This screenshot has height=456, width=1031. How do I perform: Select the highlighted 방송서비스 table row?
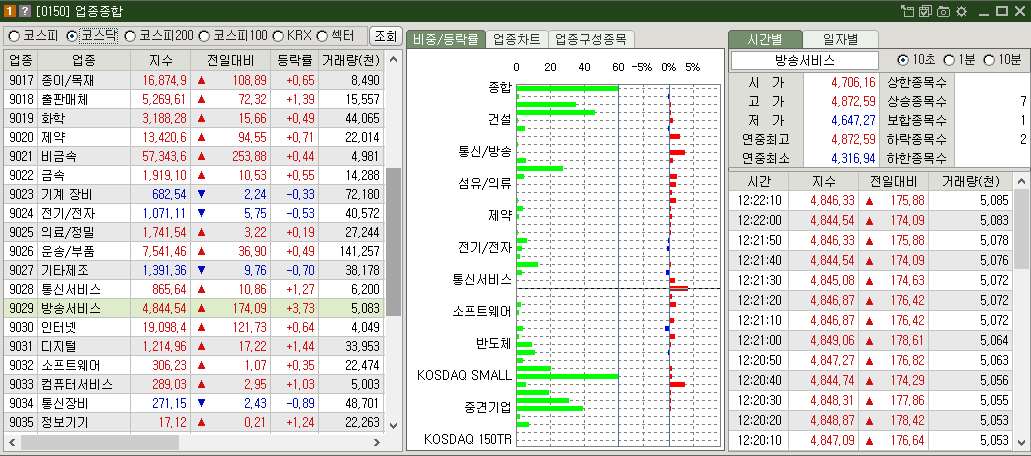click(195, 308)
